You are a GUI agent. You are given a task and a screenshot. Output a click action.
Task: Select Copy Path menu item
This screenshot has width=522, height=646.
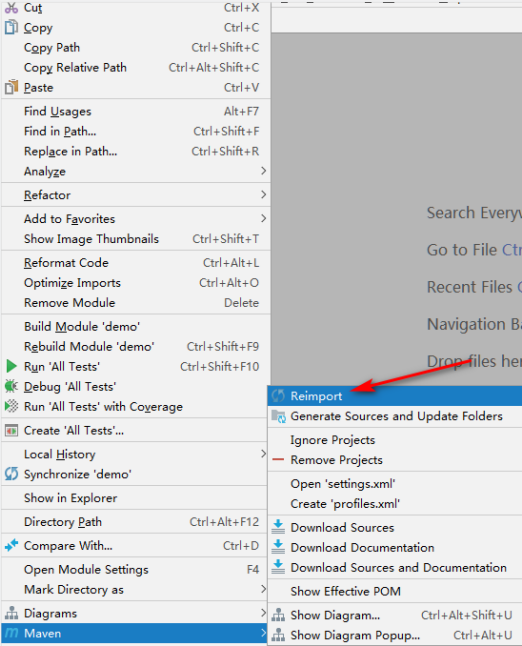click(136, 47)
